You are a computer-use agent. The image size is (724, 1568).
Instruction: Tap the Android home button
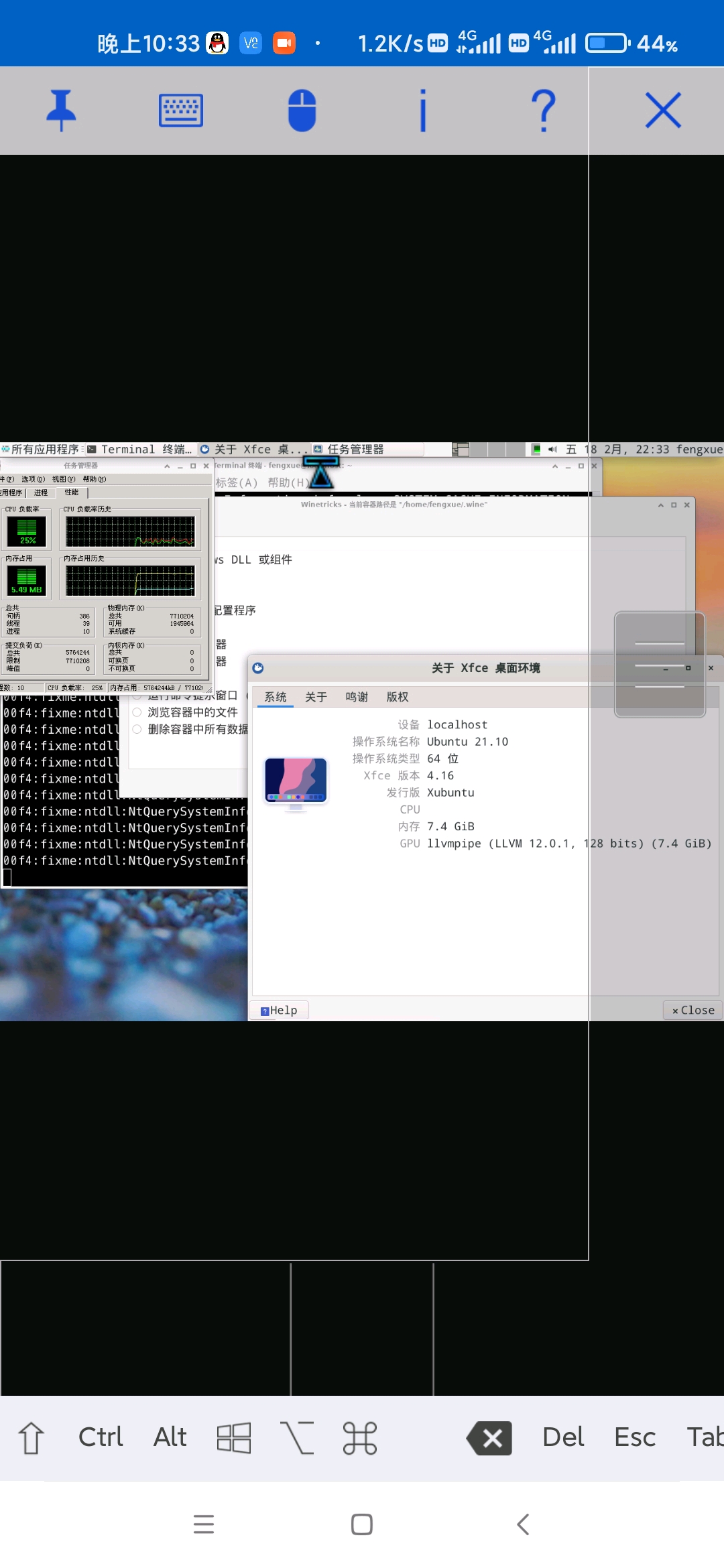362,1524
